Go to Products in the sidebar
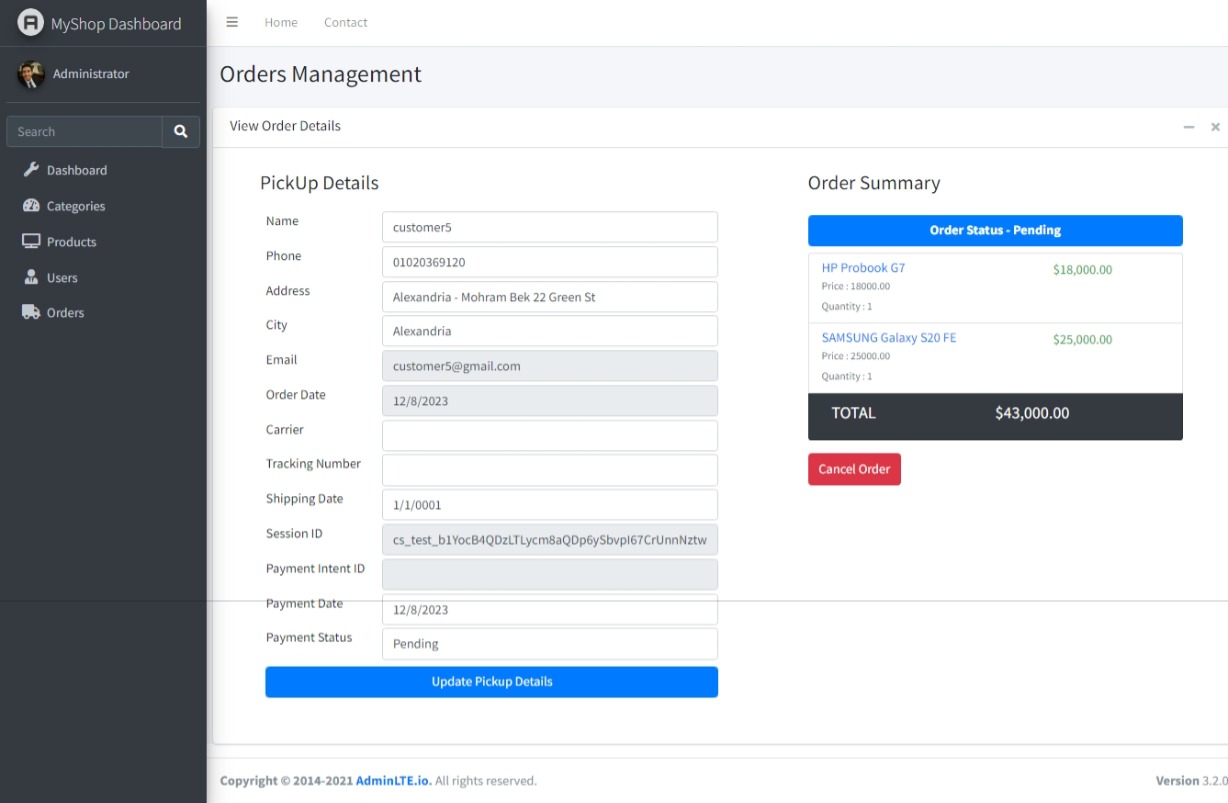This screenshot has width=1228, height=803. coord(71,242)
